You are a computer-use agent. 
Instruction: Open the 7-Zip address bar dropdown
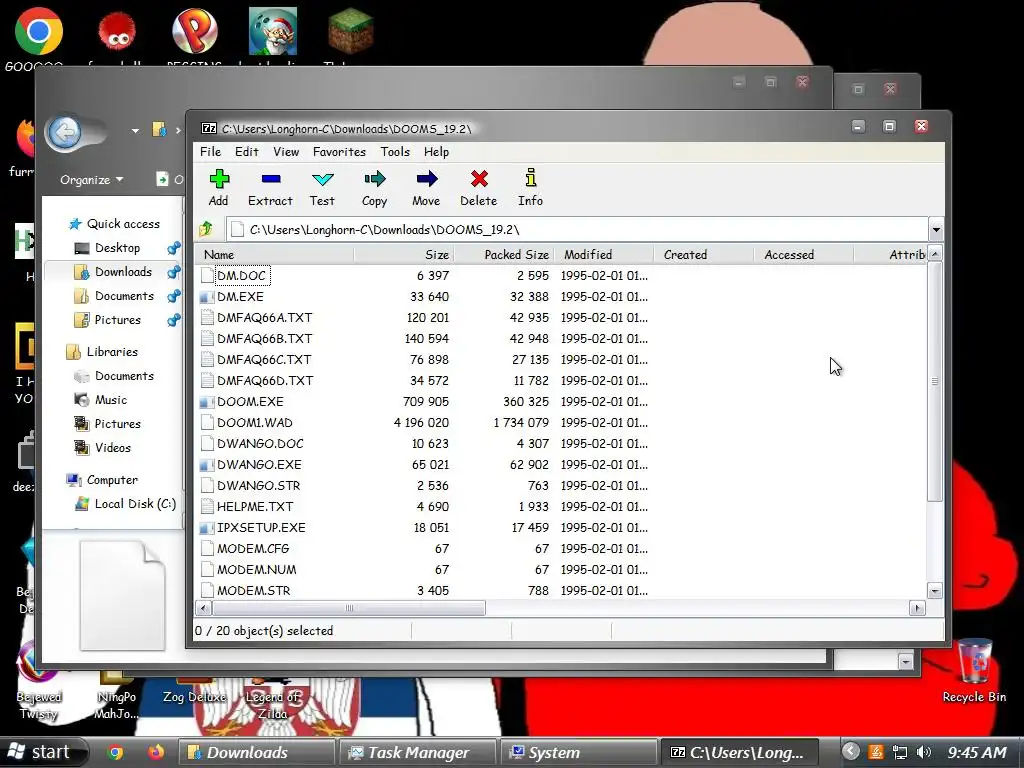936,230
